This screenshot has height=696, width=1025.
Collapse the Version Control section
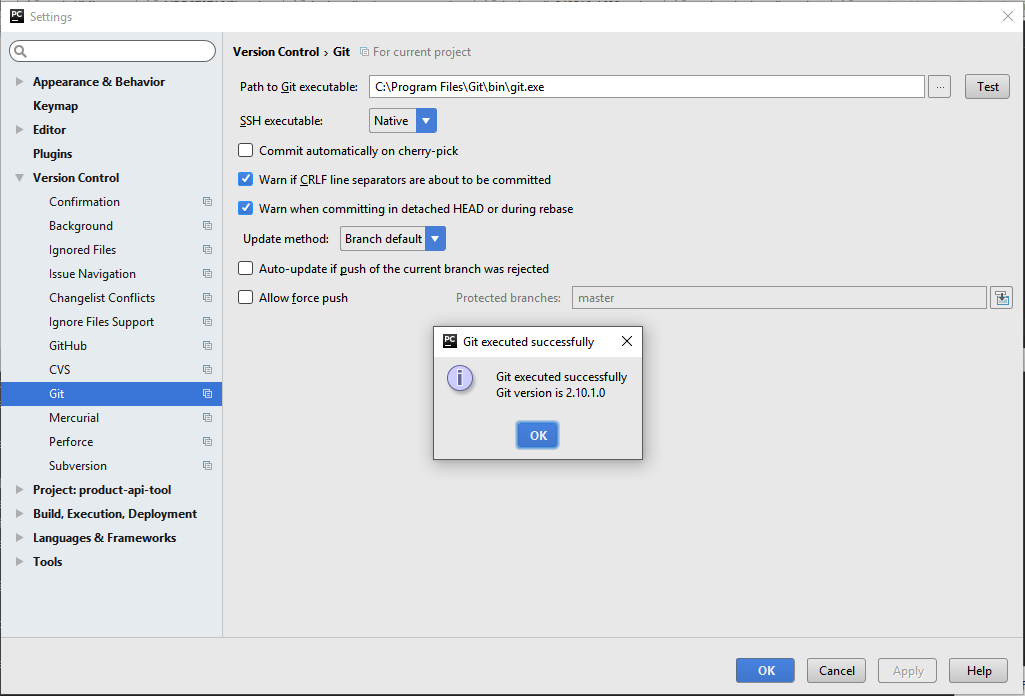(x=19, y=178)
